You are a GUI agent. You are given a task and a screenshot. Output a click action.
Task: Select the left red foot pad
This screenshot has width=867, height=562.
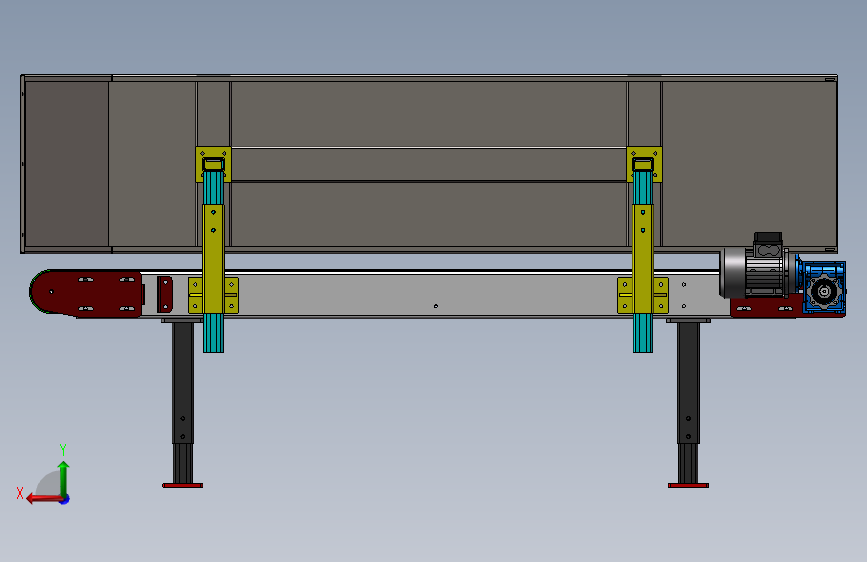(x=182, y=486)
